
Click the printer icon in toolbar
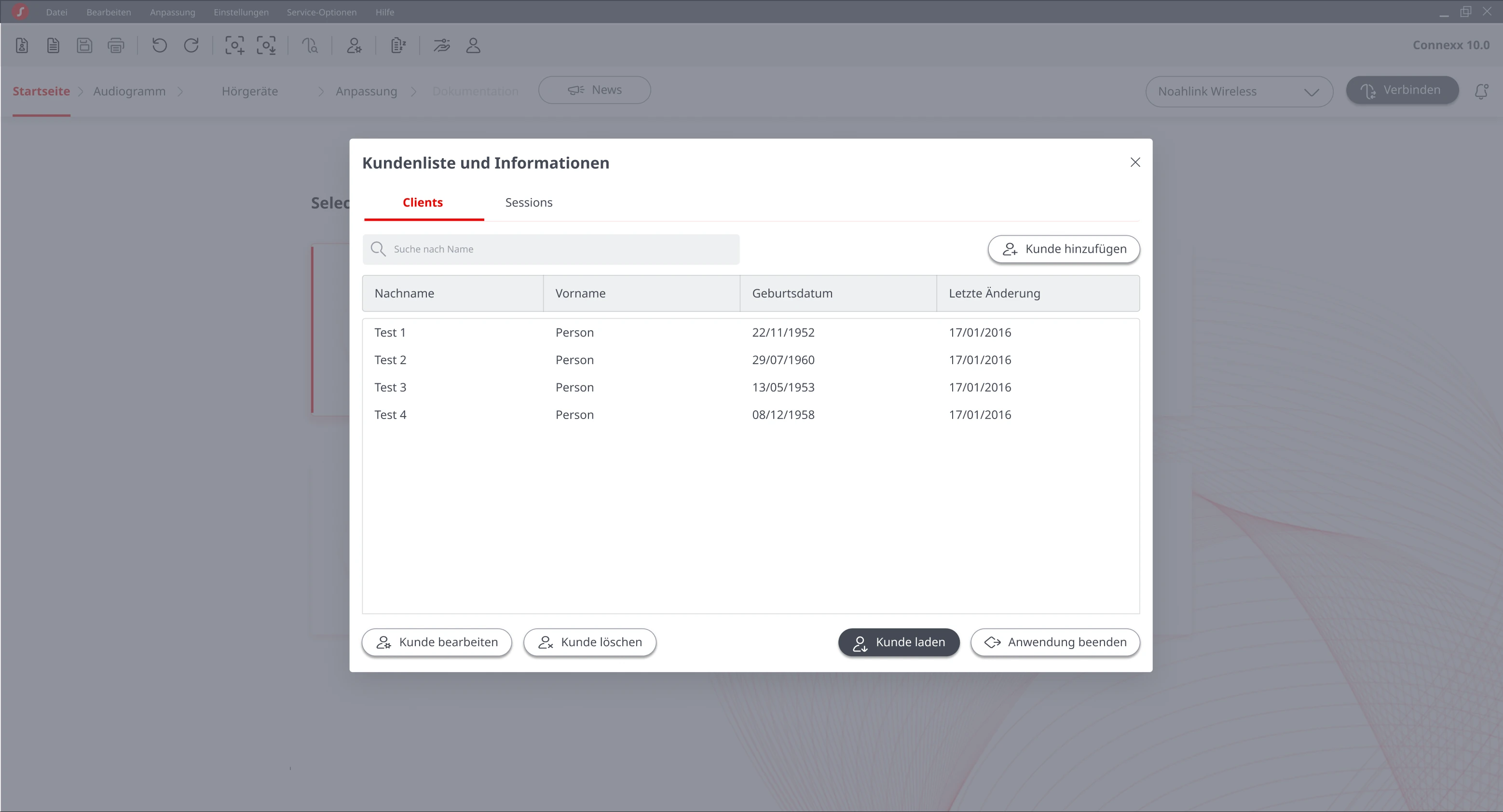pos(116,45)
